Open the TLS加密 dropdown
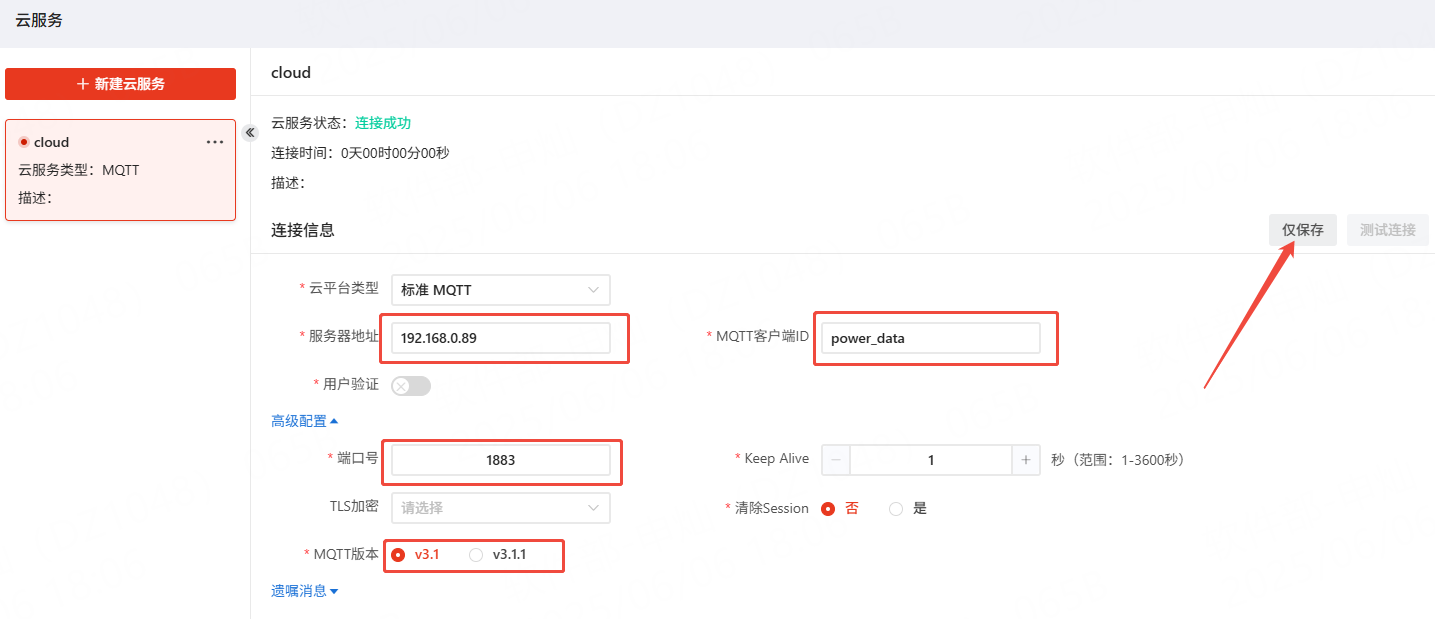Viewport: 1435px width, 619px height. 500,508
